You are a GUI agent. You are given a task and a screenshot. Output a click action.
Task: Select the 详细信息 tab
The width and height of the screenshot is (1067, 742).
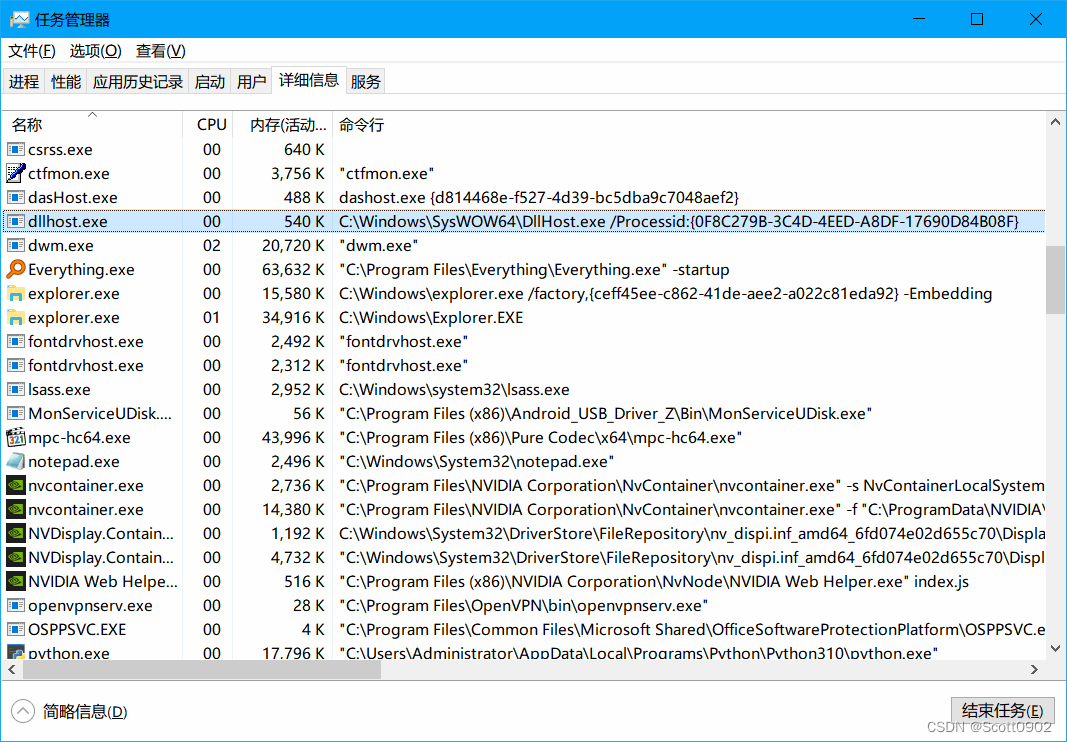309,80
